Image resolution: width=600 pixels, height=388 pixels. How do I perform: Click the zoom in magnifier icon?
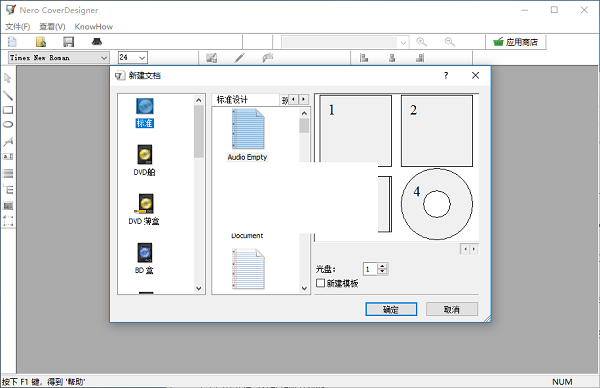tap(422, 42)
